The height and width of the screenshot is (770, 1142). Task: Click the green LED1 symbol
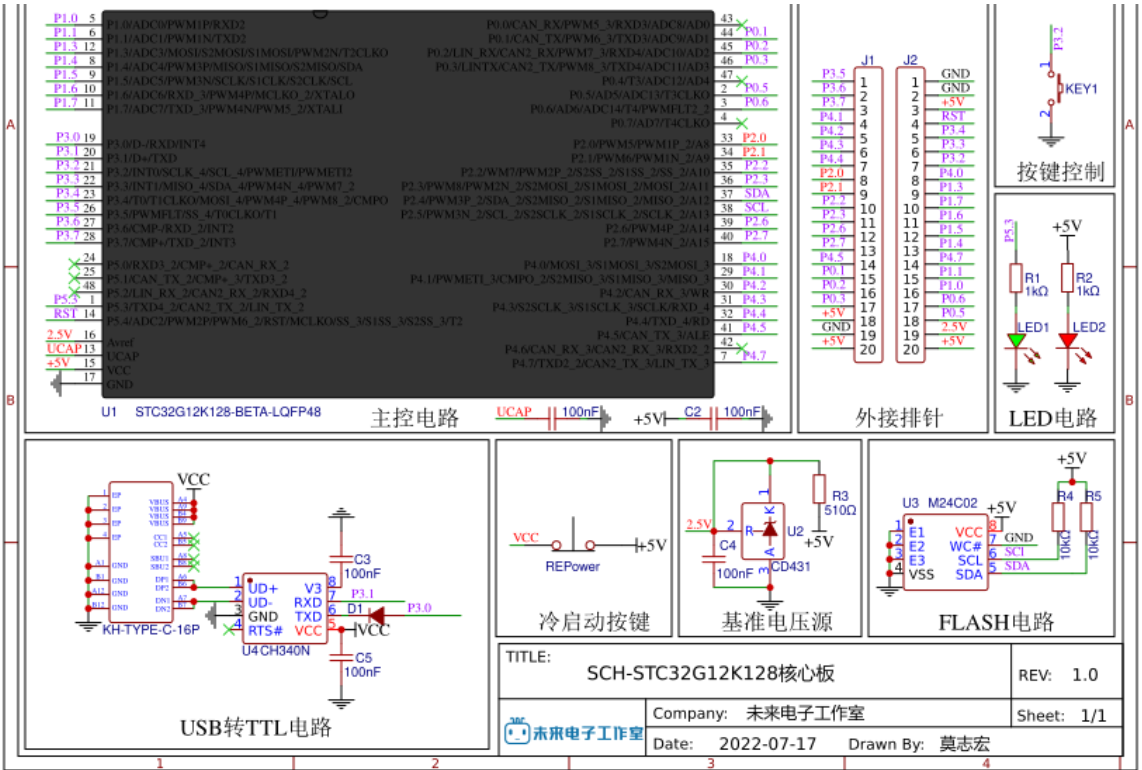click(x=1016, y=340)
